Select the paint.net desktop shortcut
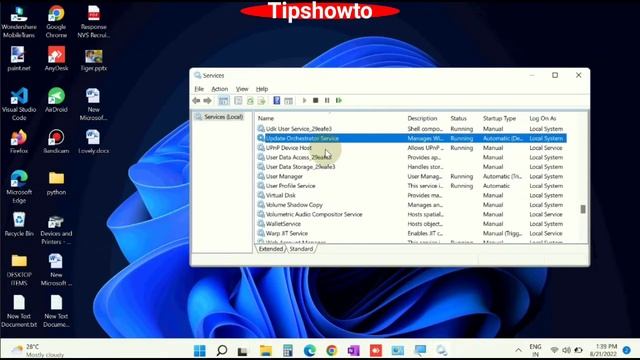640x360 pixels. click(19, 59)
